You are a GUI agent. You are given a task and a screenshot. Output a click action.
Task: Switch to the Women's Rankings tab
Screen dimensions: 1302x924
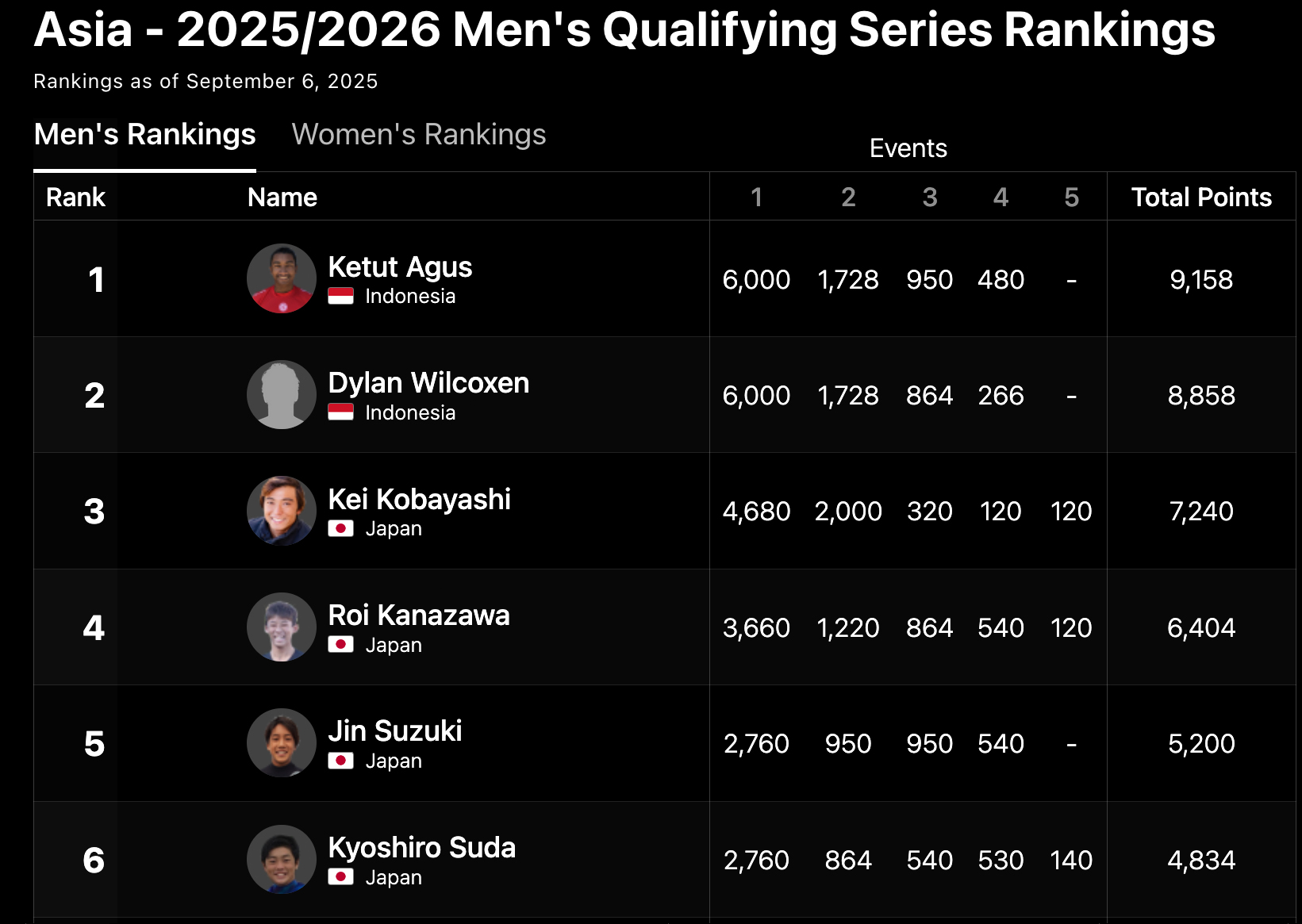click(418, 135)
